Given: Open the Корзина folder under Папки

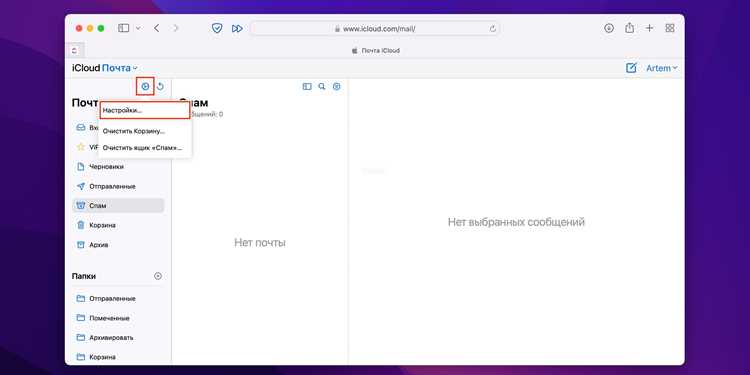Looking at the screenshot, I should tap(118, 357).
